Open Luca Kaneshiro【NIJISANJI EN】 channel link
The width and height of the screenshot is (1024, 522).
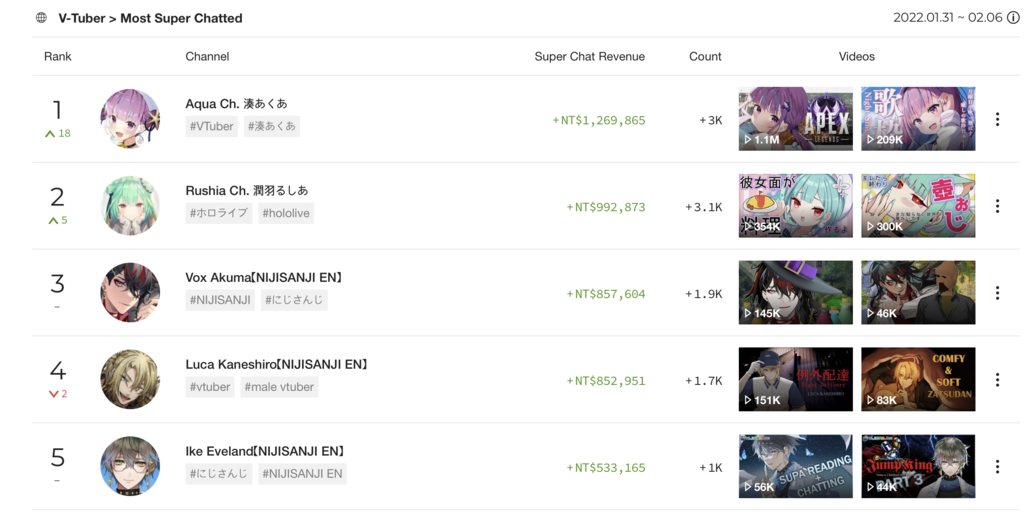tap(276, 365)
